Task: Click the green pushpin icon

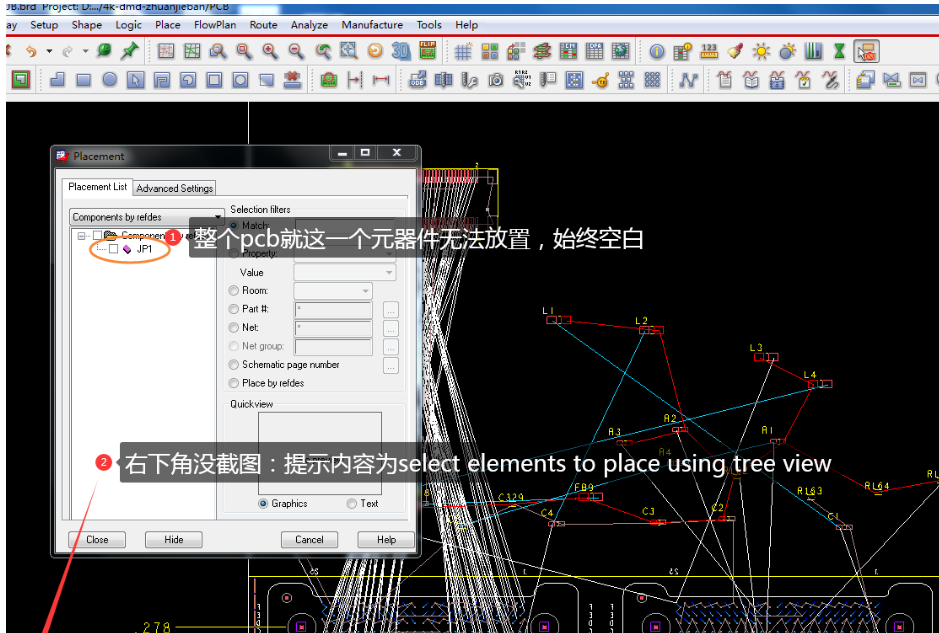Action: [x=129, y=51]
